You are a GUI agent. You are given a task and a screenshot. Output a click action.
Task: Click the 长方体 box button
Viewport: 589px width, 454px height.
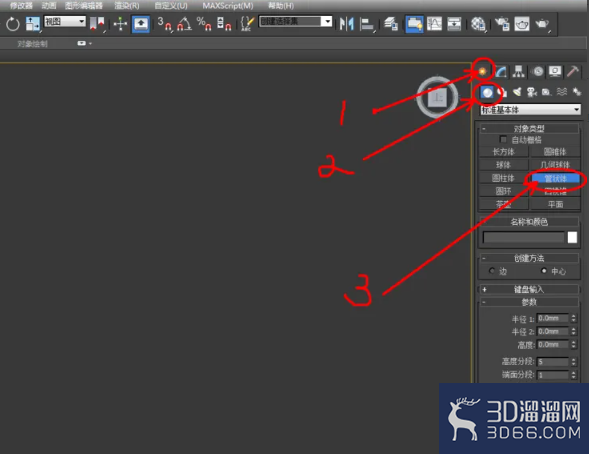pyautogui.click(x=503, y=152)
